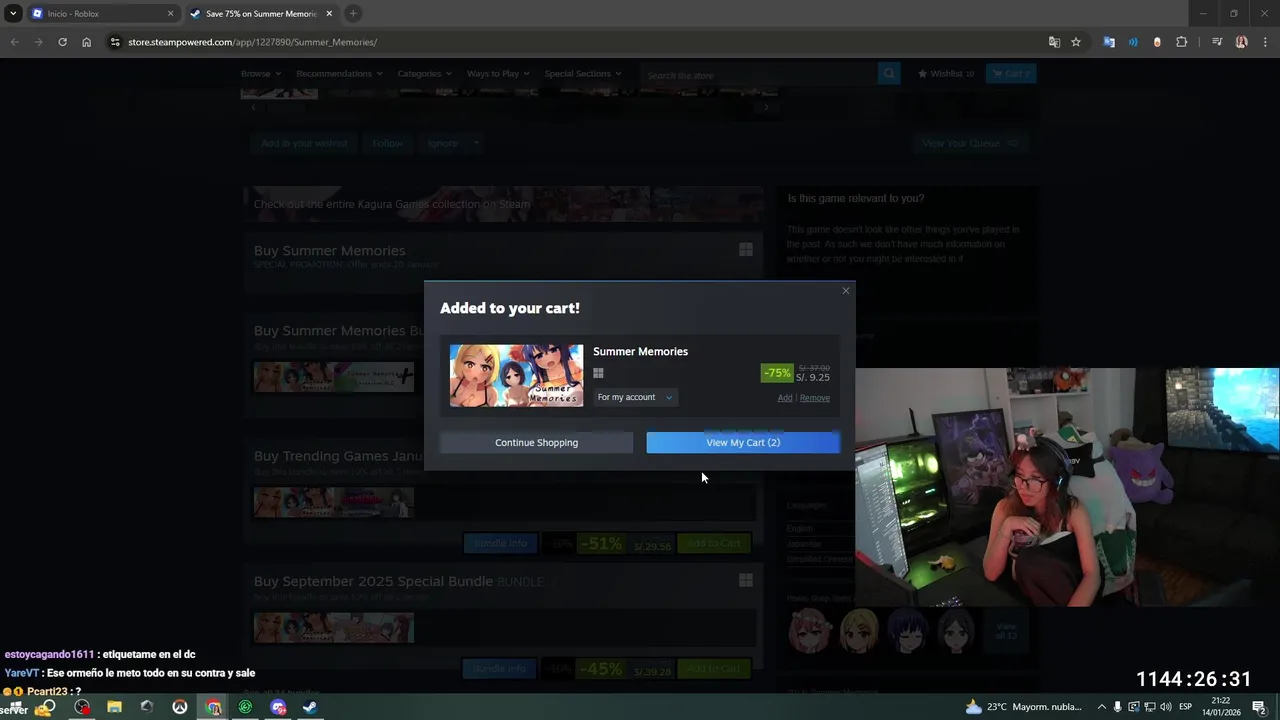The width and height of the screenshot is (1280, 720).
Task: Open OBS recording icon in taskbar
Action: point(82,708)
